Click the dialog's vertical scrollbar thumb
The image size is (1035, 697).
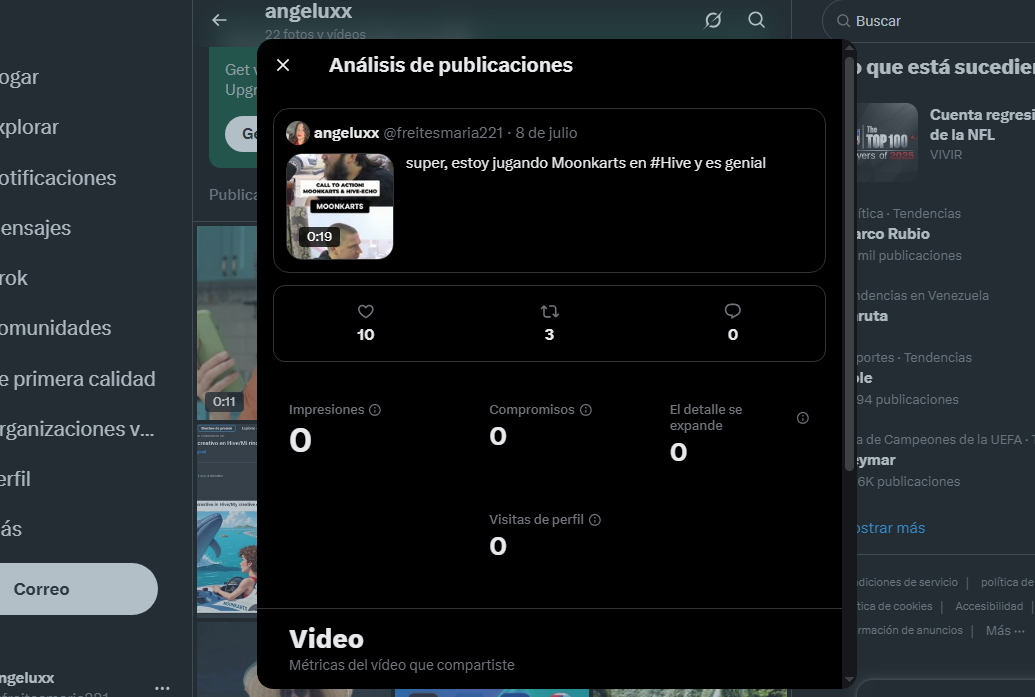(x=849, y=264)
